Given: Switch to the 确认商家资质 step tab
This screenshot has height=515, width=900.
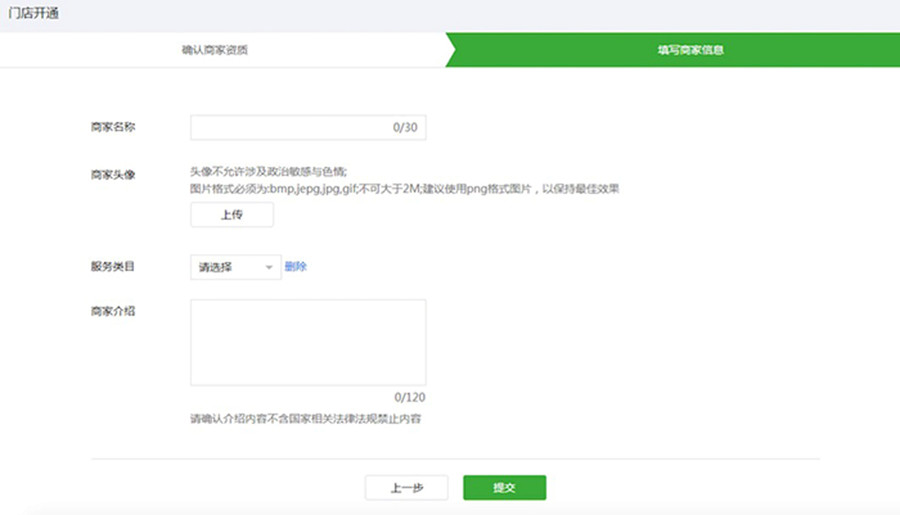Looking at the screenshot, I should click(214, 49).
